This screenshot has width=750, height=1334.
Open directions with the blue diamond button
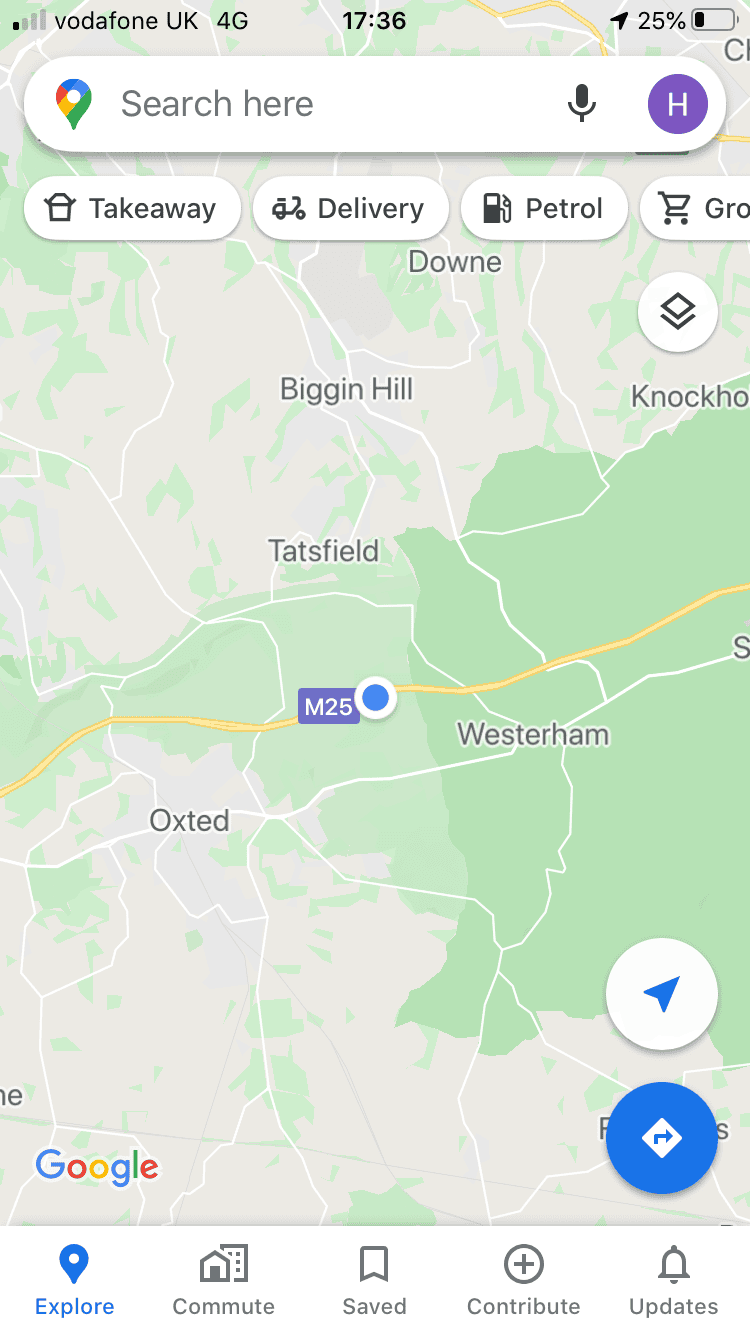(x=661, y=1138)
